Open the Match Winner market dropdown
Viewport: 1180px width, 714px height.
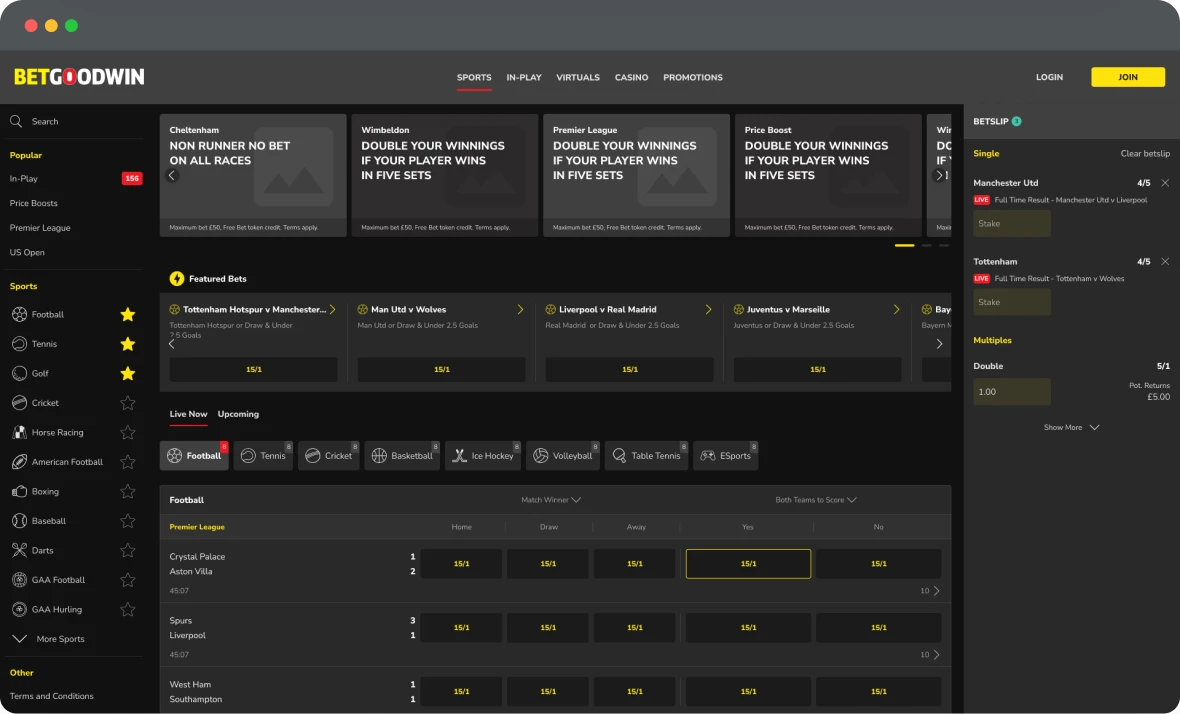551,500
